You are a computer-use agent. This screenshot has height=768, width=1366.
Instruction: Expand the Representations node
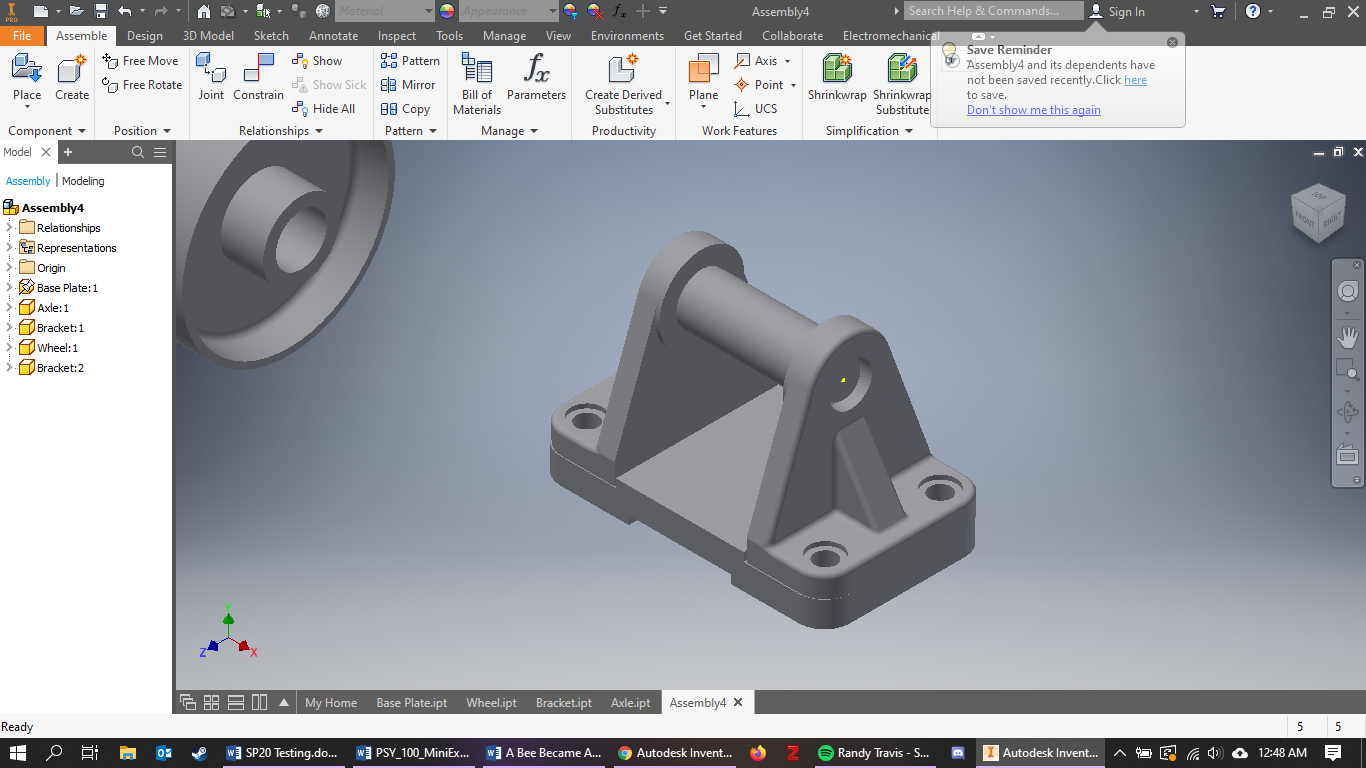9,248
